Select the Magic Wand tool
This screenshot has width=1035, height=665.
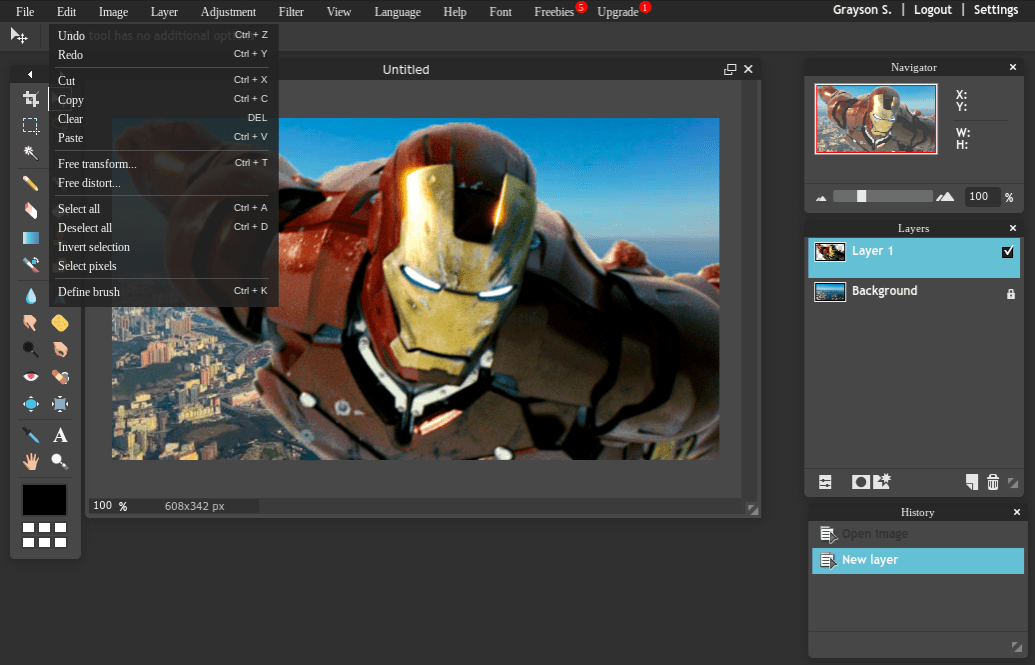coord(30,153)
